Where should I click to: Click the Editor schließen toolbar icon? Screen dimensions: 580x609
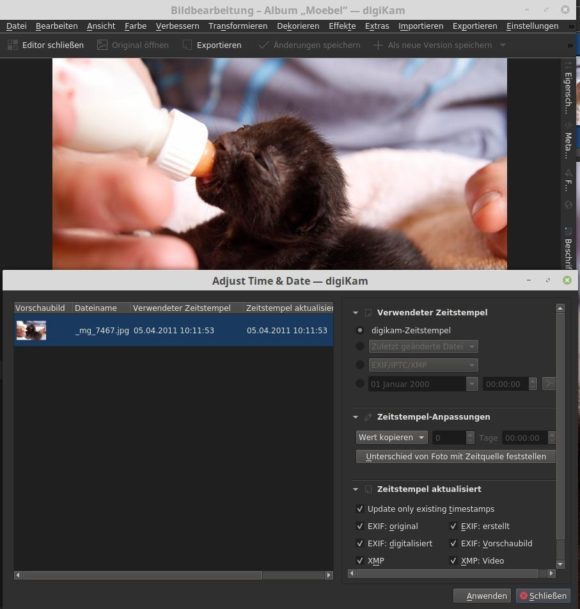[12, 45]
